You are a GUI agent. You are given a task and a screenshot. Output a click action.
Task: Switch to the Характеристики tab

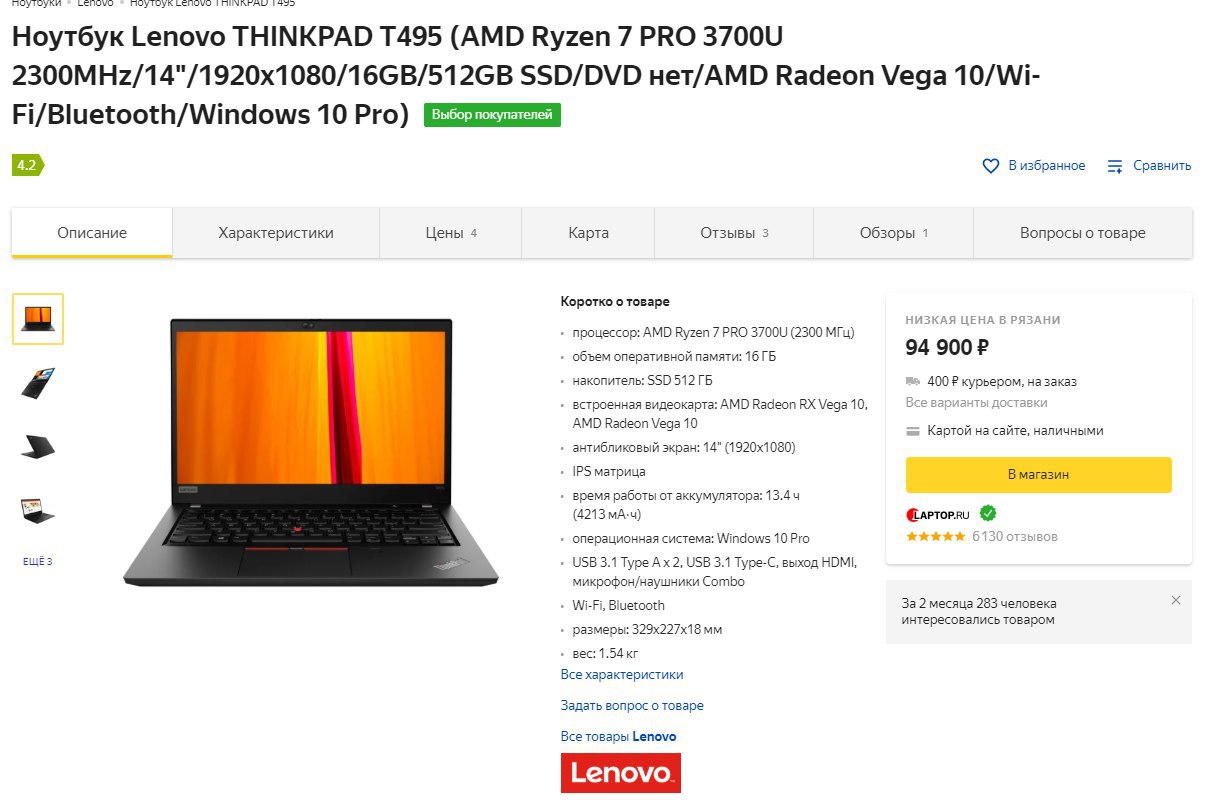tap(276, 233)
